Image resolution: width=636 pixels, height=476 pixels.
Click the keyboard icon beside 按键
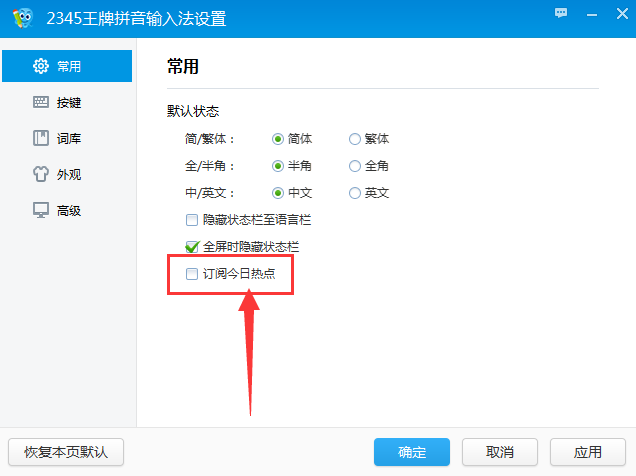[x=41, y=102]
